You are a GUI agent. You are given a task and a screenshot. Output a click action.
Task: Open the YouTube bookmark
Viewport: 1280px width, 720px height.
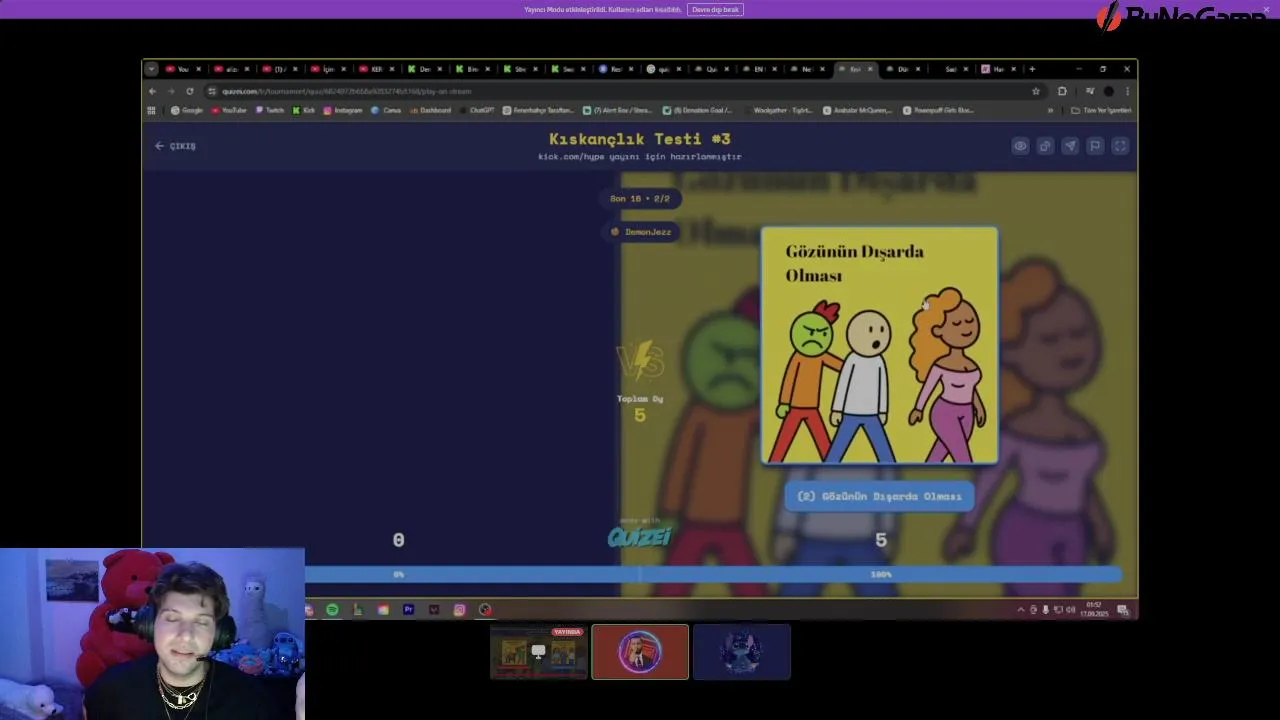[x=229, y=110]
